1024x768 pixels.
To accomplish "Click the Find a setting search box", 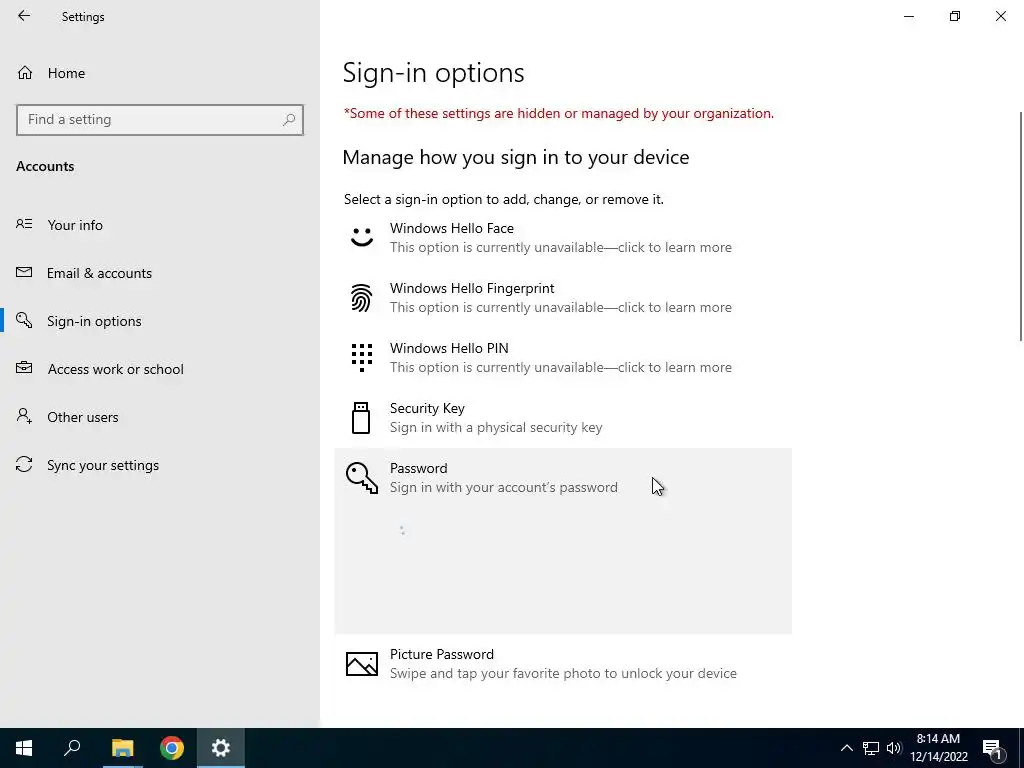I will tap(160, 120).
